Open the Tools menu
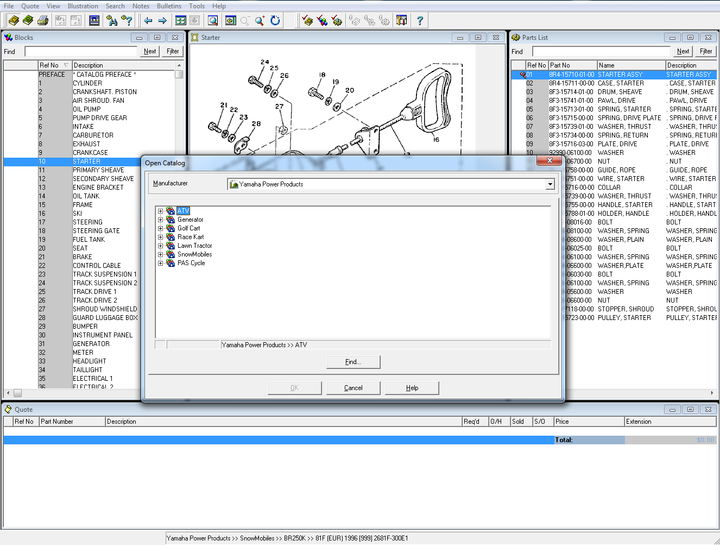The image size is (720, 545). click(x=197, y=6)
